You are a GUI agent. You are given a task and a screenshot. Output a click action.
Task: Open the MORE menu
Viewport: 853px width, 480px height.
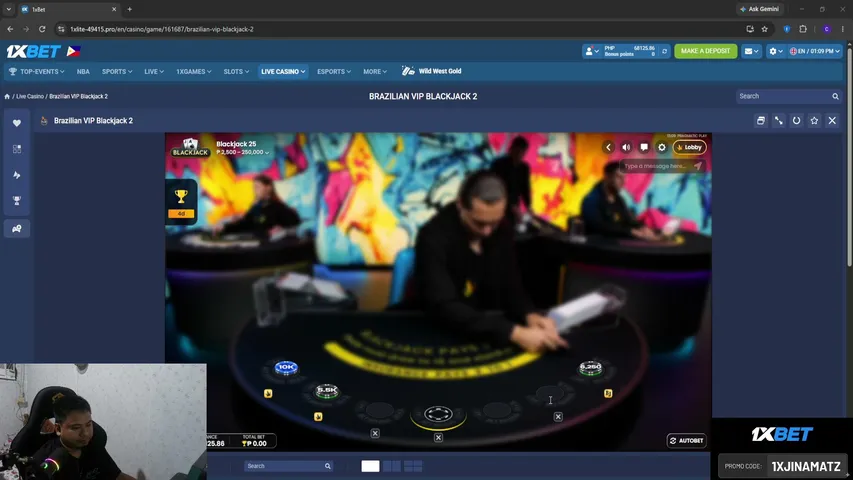(x=375, y=71)
